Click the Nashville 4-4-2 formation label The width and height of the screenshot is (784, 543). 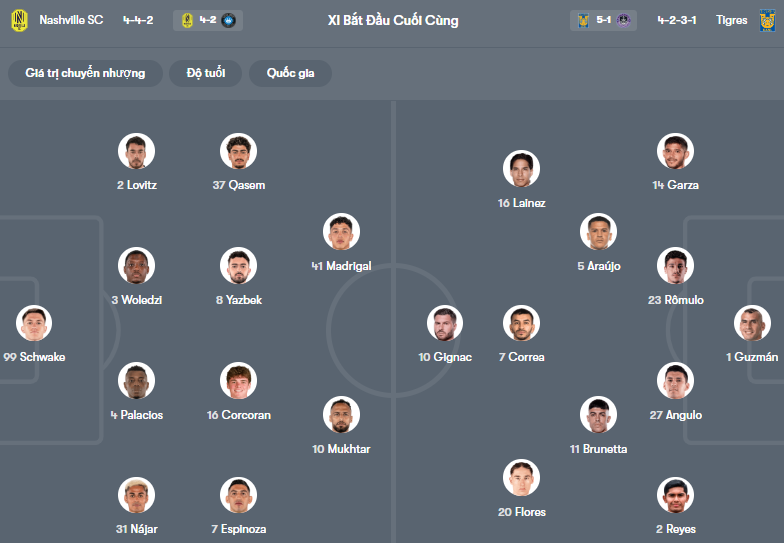pos(138,20)
